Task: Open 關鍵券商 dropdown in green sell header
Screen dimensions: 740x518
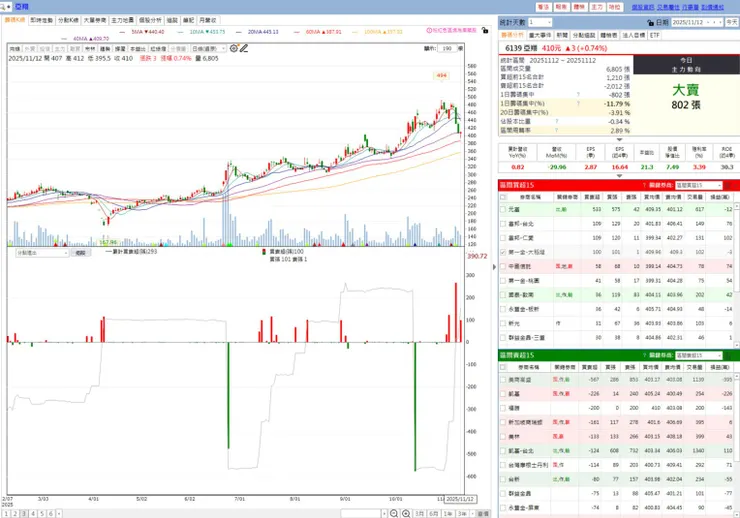Action: click(698, 355)
